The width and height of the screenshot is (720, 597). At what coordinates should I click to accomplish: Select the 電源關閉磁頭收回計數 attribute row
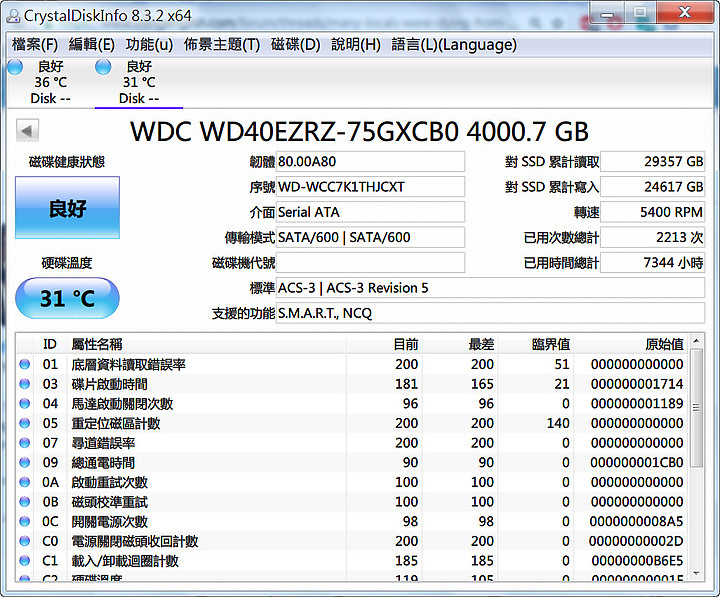(352, 541)
